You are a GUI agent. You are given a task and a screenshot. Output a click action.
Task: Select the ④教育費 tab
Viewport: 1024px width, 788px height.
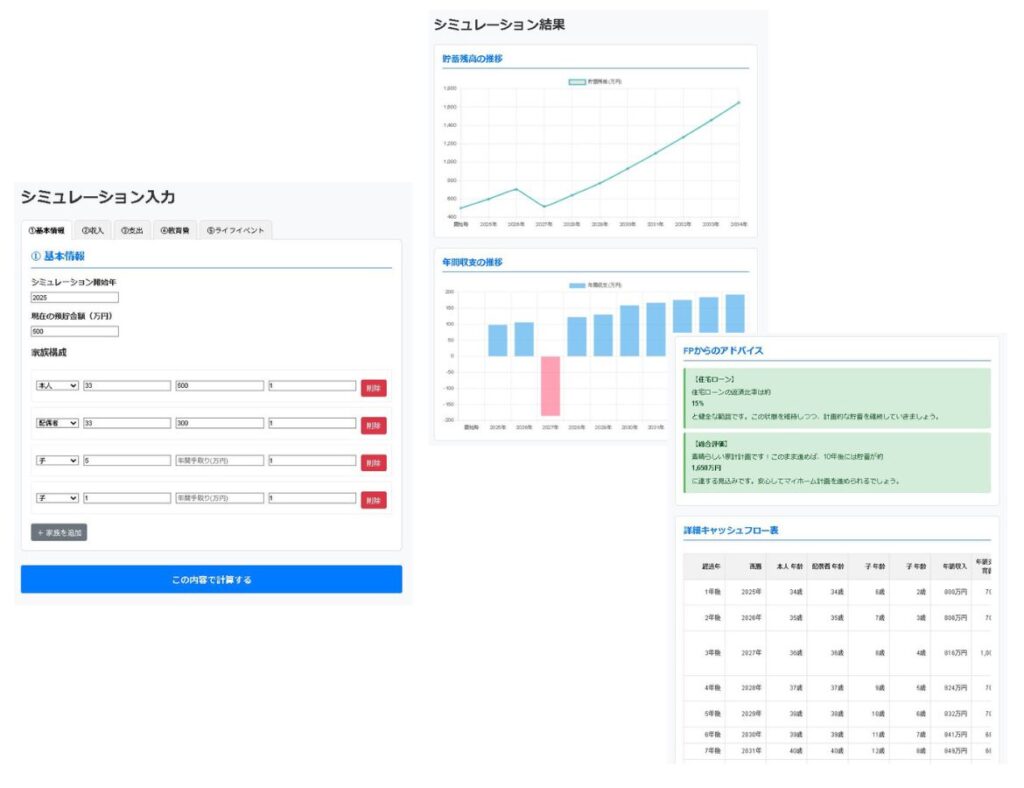pyautogui.click(x=176, y=230)
